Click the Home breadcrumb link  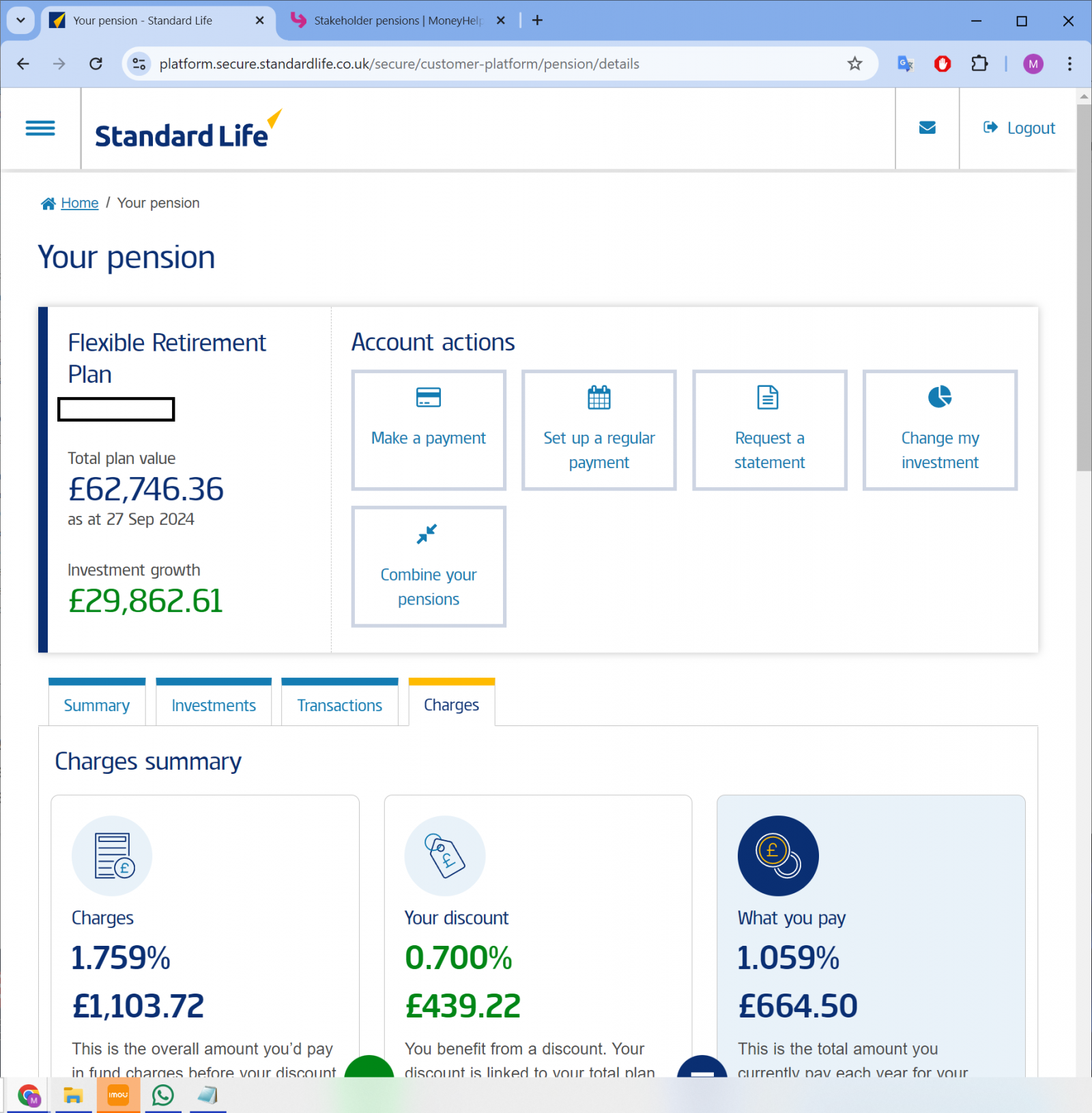tap(80, 203)
